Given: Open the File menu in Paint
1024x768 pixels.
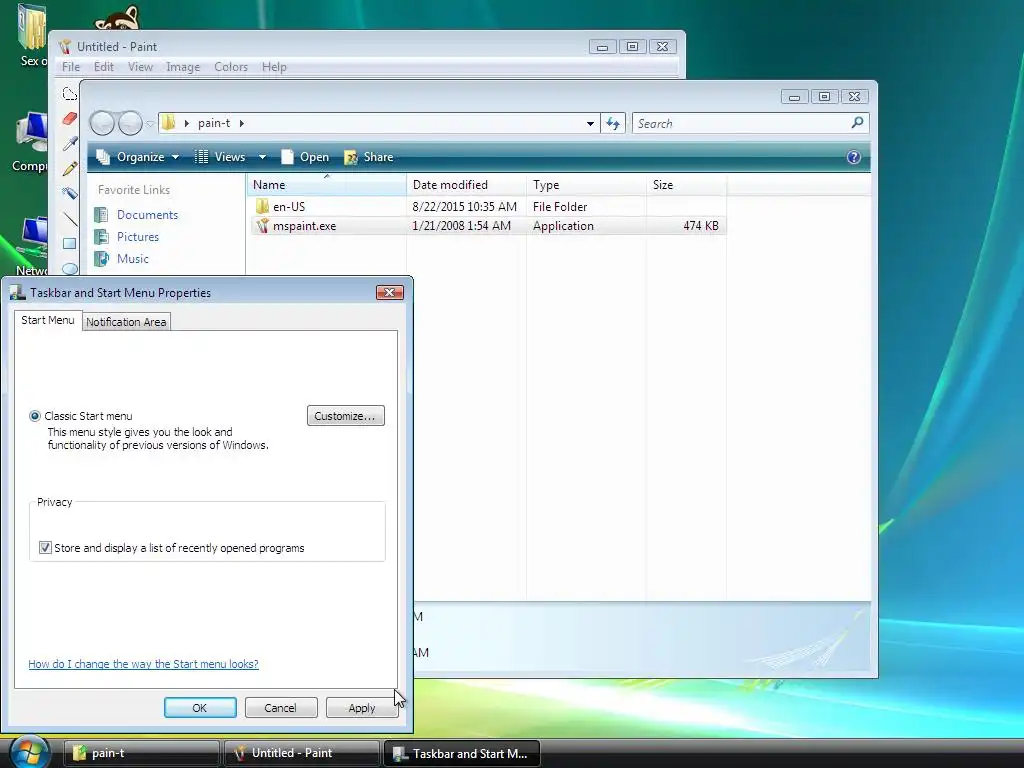Looking at the screenshot, I should click(71, 67).
